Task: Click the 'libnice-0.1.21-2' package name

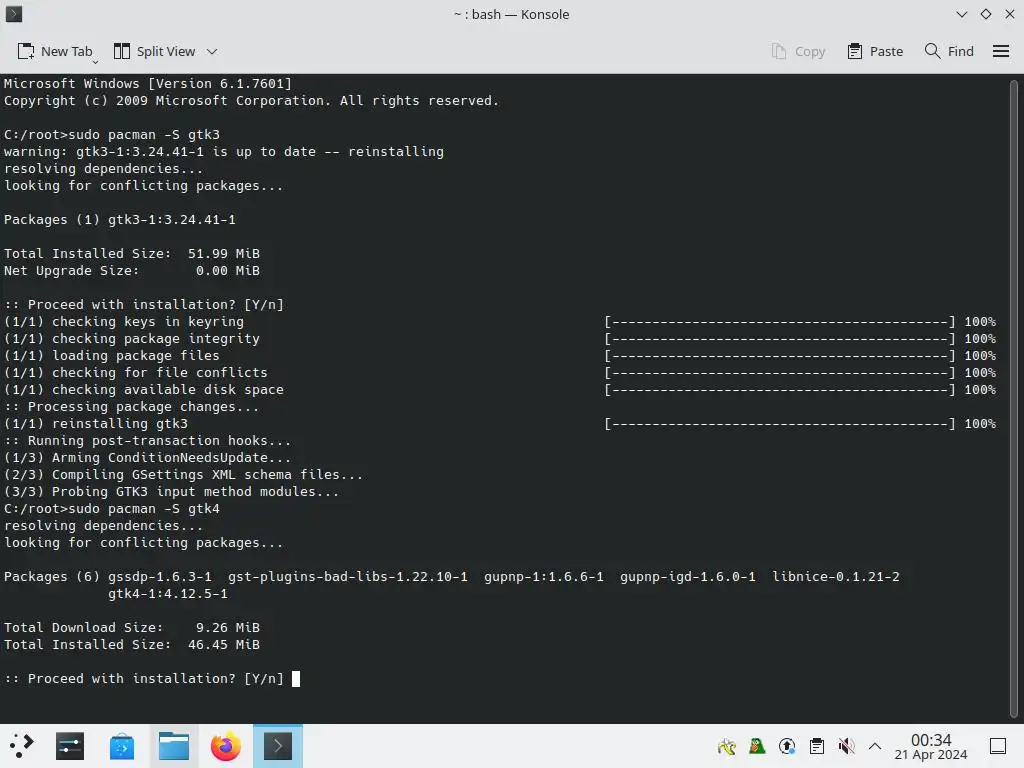Action: click(x=836, y=577)
